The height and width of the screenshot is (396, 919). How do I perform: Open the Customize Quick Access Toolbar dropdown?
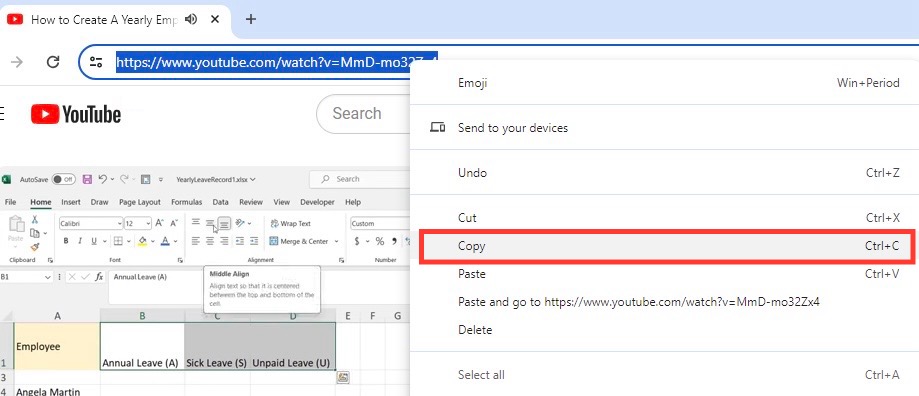click(x=161, y=180)
